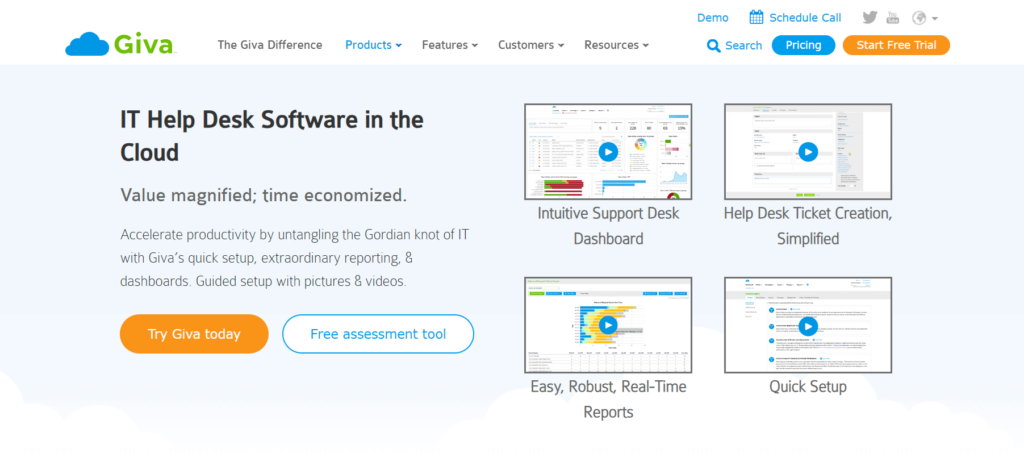Click the Easy, Robust, Real-Time Reports caption
Viewport: 1024px width, 453px height.
click(x=608, y=399)
